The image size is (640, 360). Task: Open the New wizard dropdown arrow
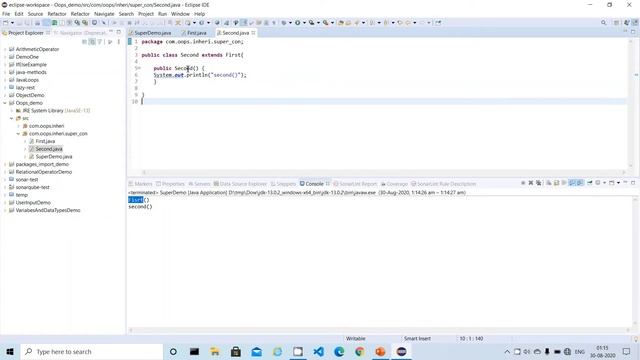[12, 23]
